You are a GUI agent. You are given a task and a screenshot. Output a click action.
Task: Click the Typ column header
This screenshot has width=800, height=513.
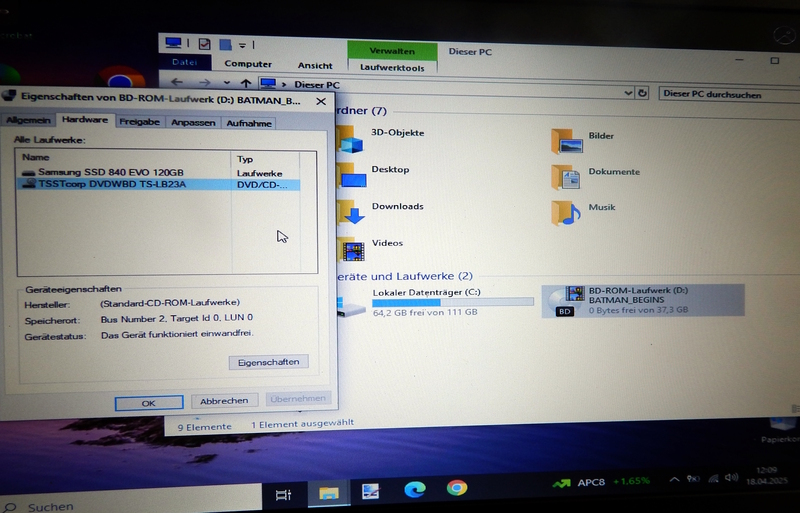click(x=265, y=159)
